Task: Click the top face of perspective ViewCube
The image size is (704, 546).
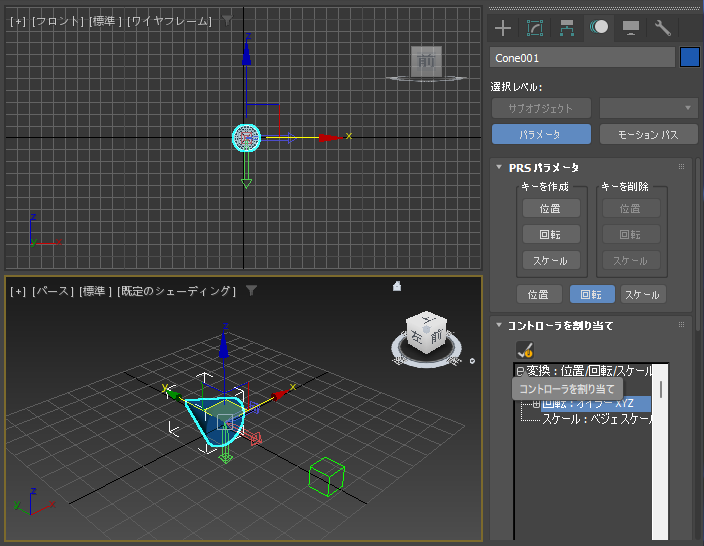Action: [x=427, y=319]
